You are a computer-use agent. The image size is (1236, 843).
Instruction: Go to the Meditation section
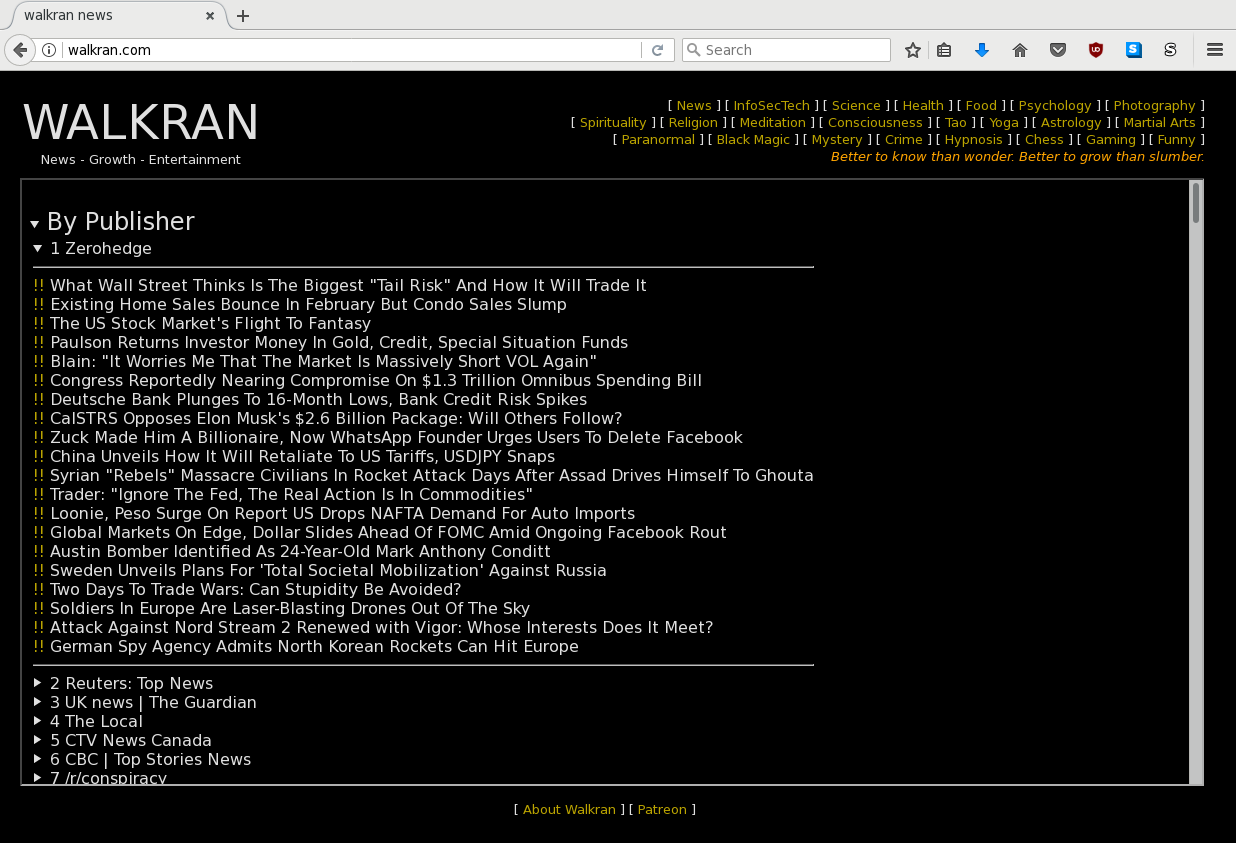click(773, 122)
